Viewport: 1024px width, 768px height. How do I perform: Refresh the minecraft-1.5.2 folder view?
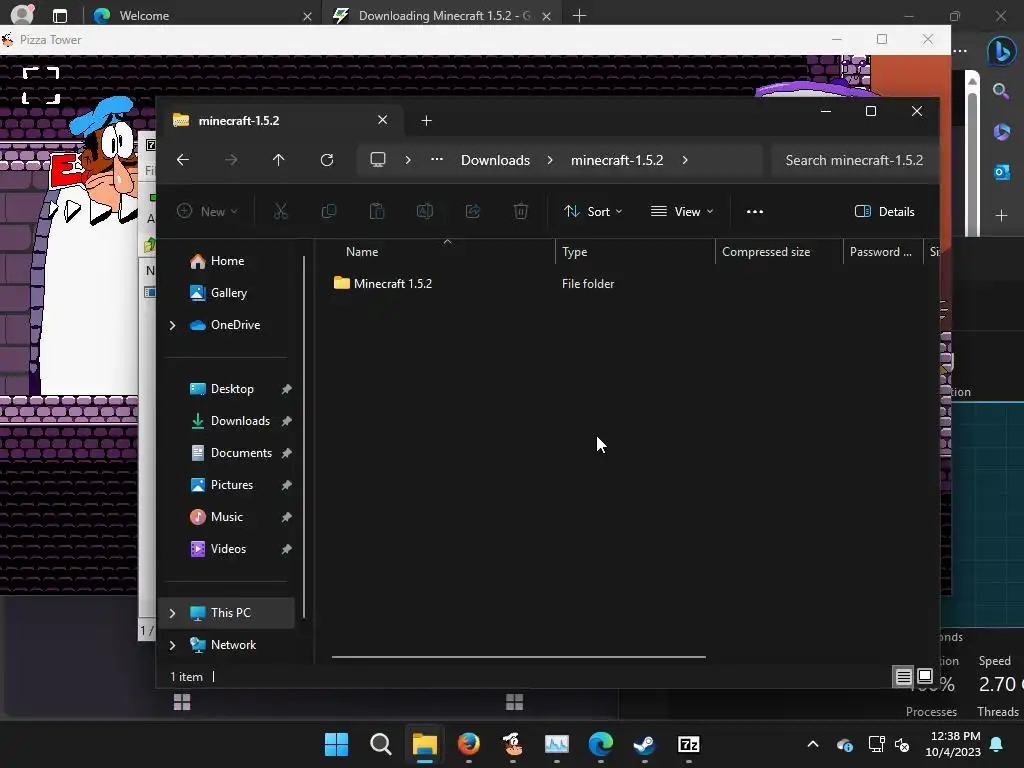327,160
